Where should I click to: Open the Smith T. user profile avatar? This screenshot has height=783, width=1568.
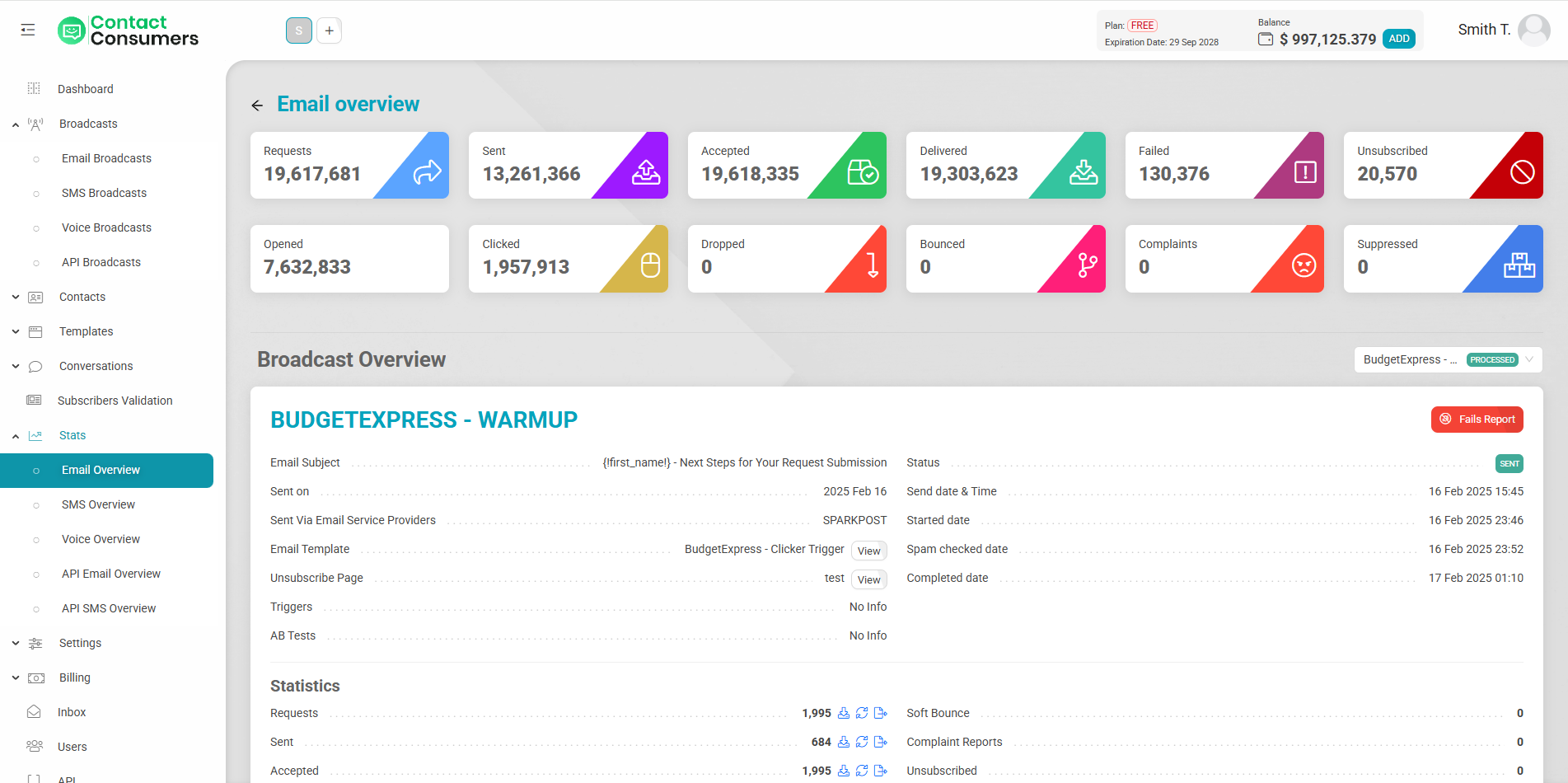point(1533,30)
